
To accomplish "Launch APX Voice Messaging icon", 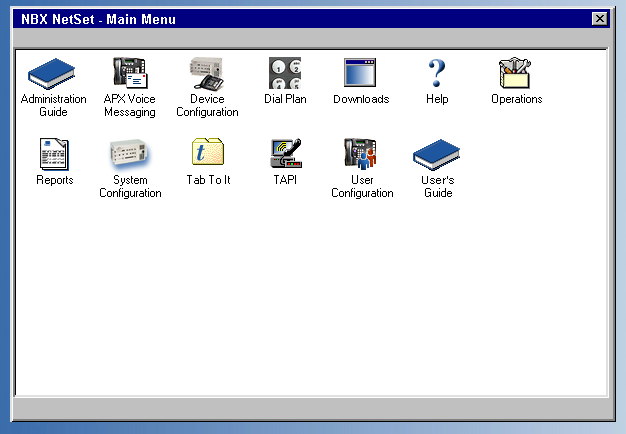I will pos(130,73).
